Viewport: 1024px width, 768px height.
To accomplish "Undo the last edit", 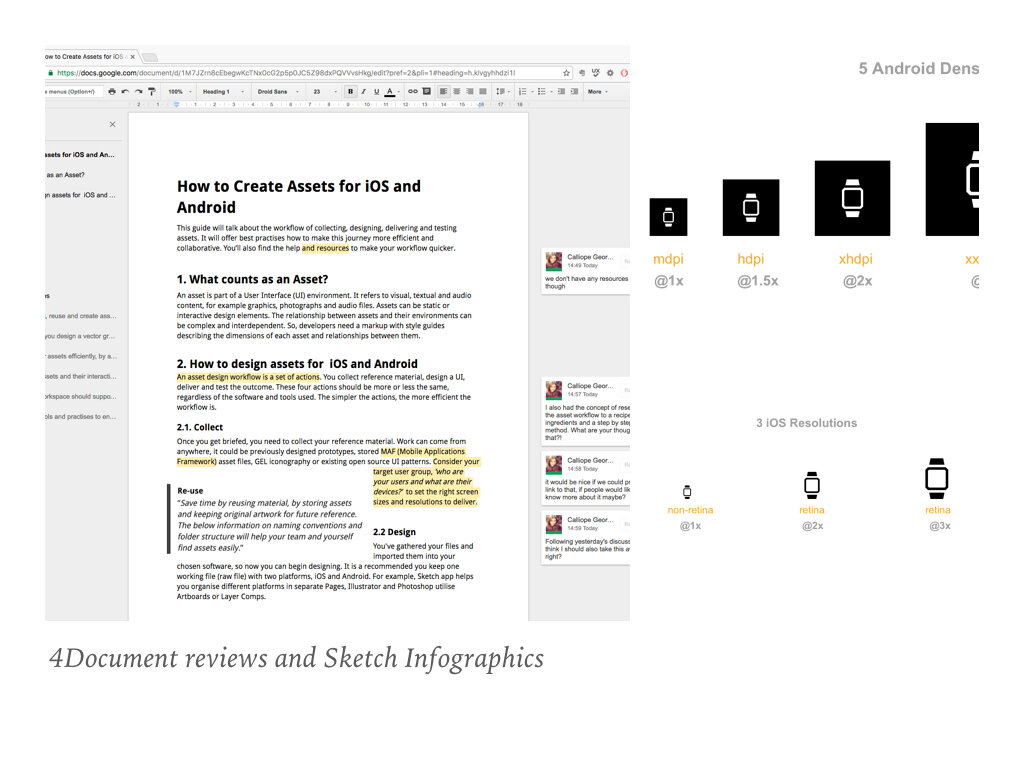I will [125, 91].
